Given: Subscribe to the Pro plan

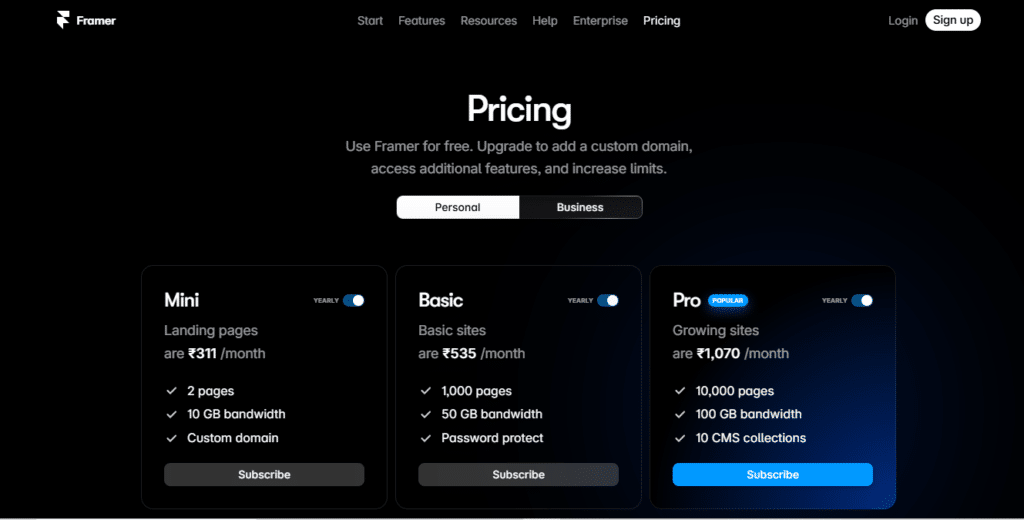Looking at the screenshot, I should [x=773, y=474].
